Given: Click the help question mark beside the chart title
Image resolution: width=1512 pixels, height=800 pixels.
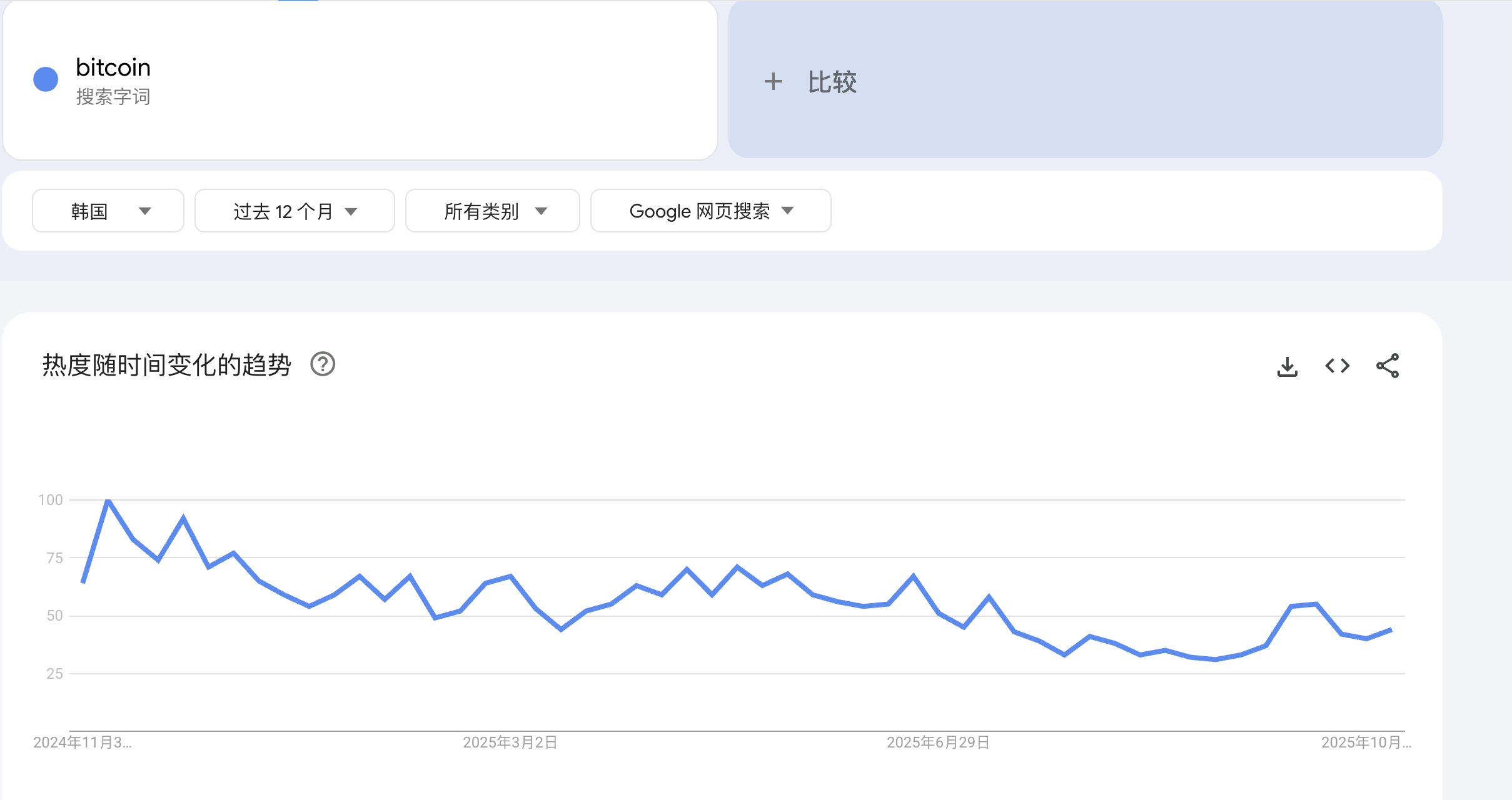Looking at the screenshot, I should pos(323,364).
